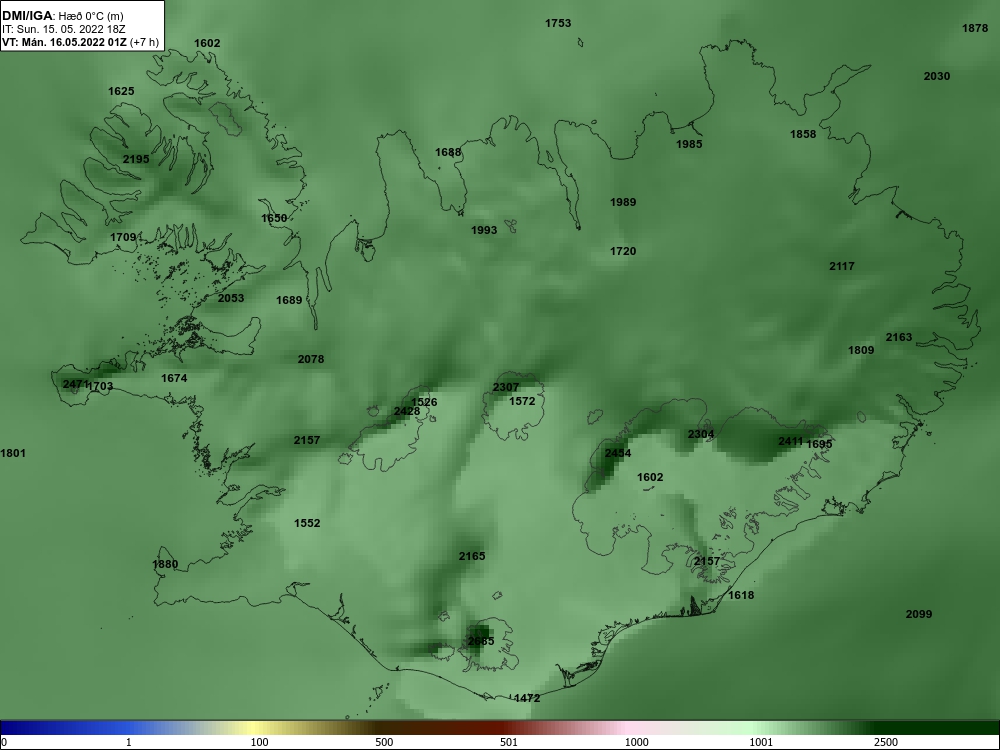The height and width of the screenshot is (750, 1000).
Task: Click the legend label 501
Action: [511, 742]
